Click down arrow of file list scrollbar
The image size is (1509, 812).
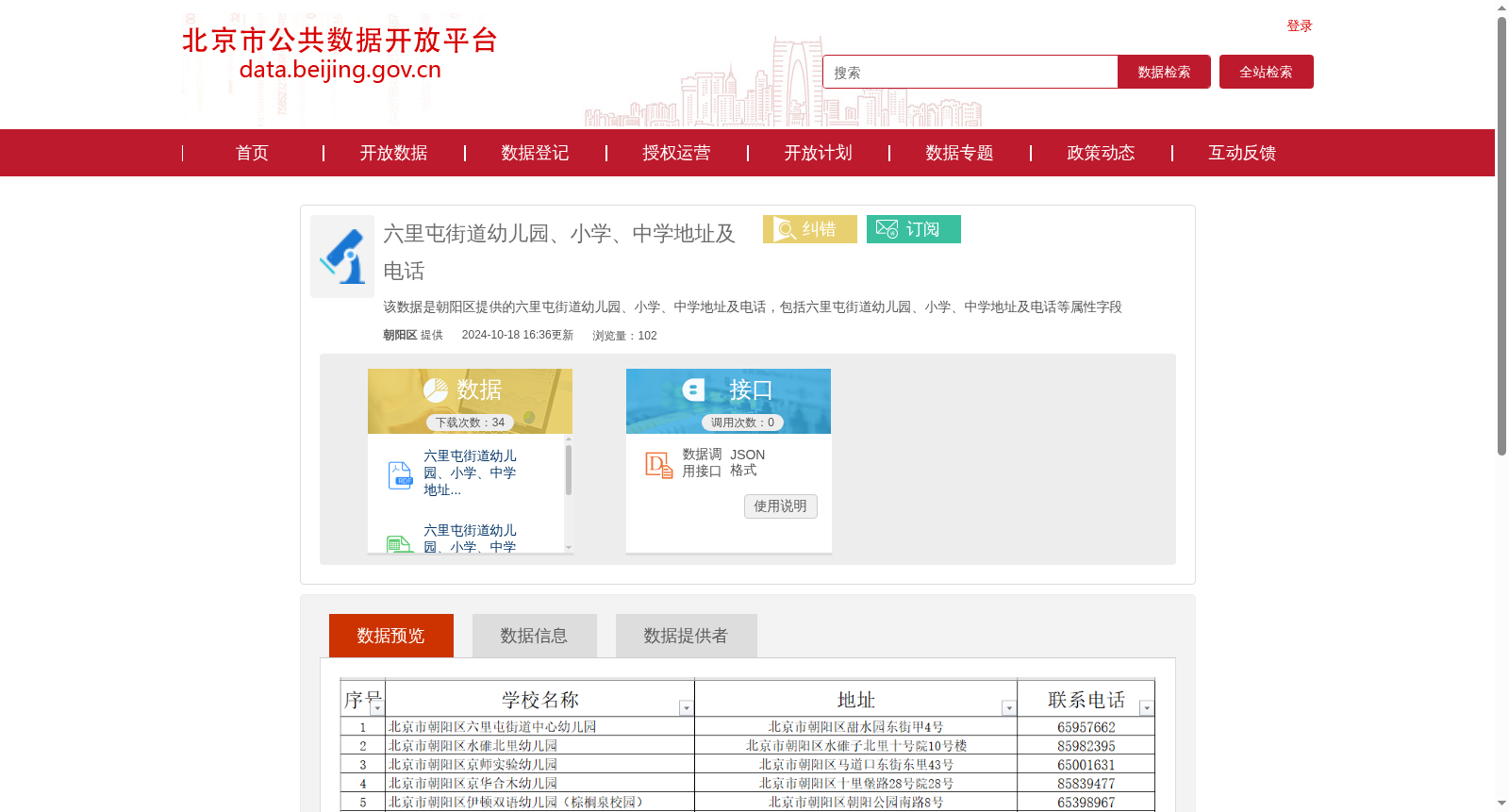[569, 547]
